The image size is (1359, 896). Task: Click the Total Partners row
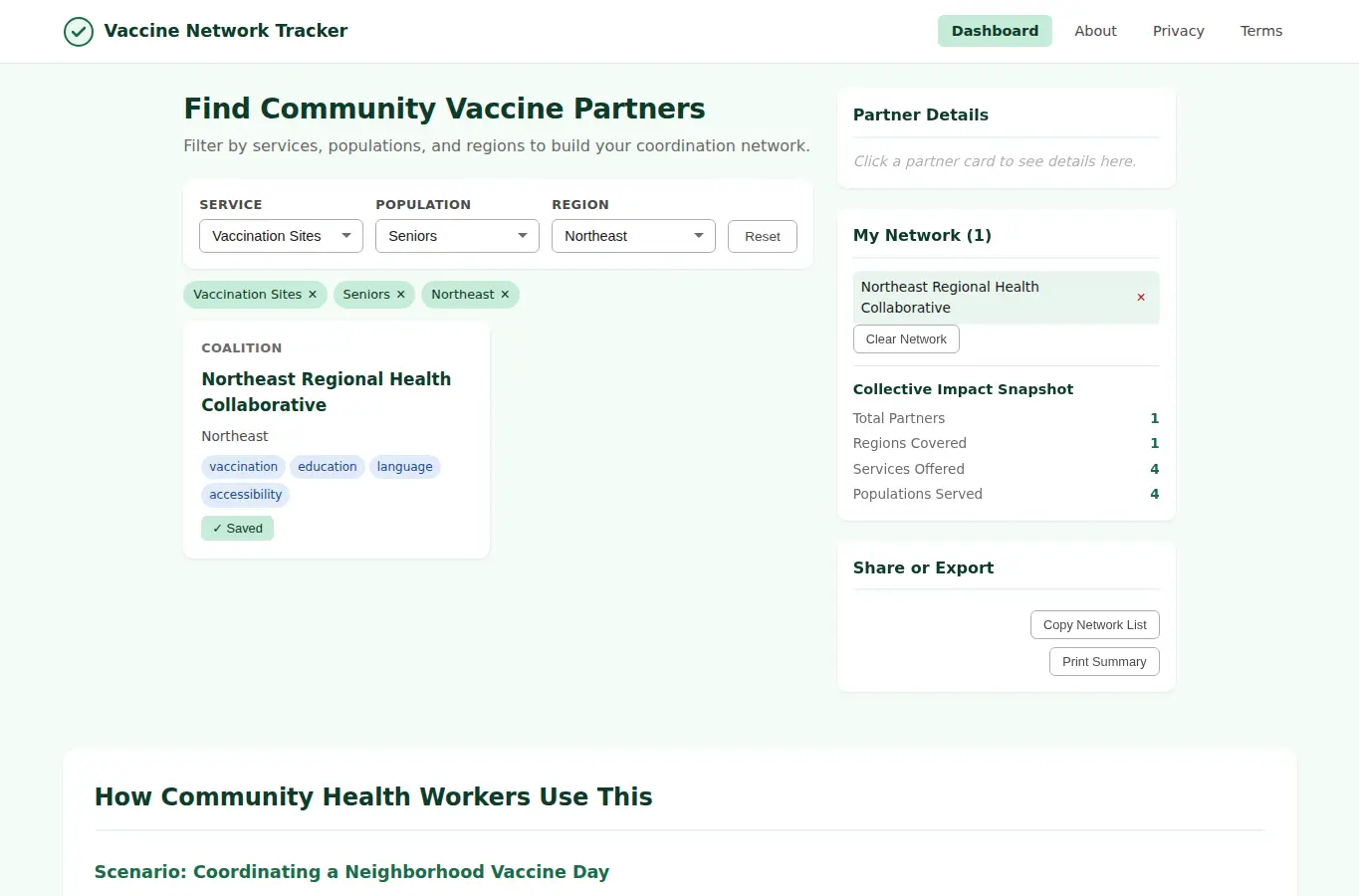[x=1007, y=418]
